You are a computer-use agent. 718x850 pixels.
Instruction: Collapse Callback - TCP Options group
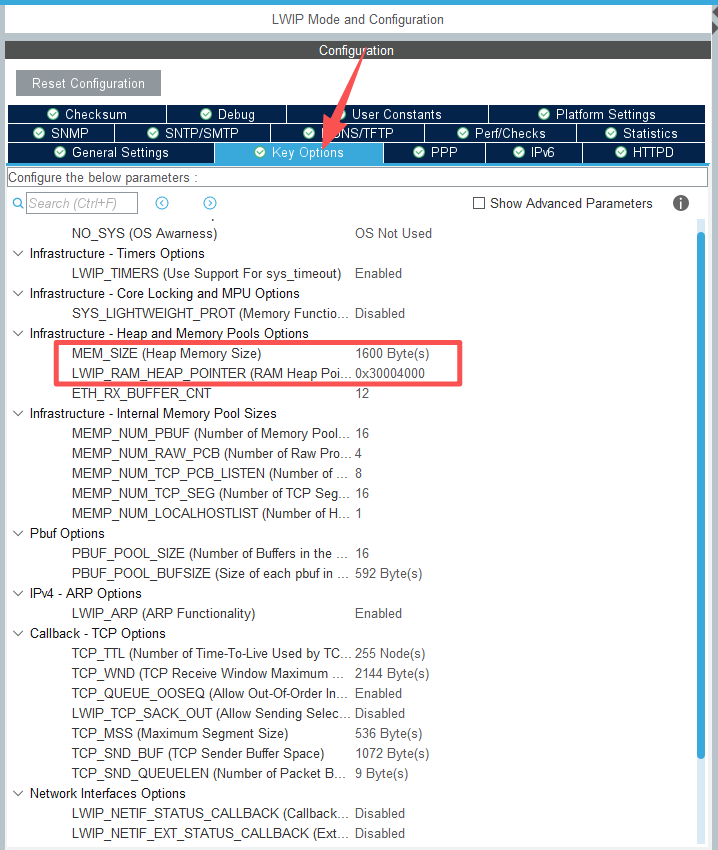click(x=18, y=633)
